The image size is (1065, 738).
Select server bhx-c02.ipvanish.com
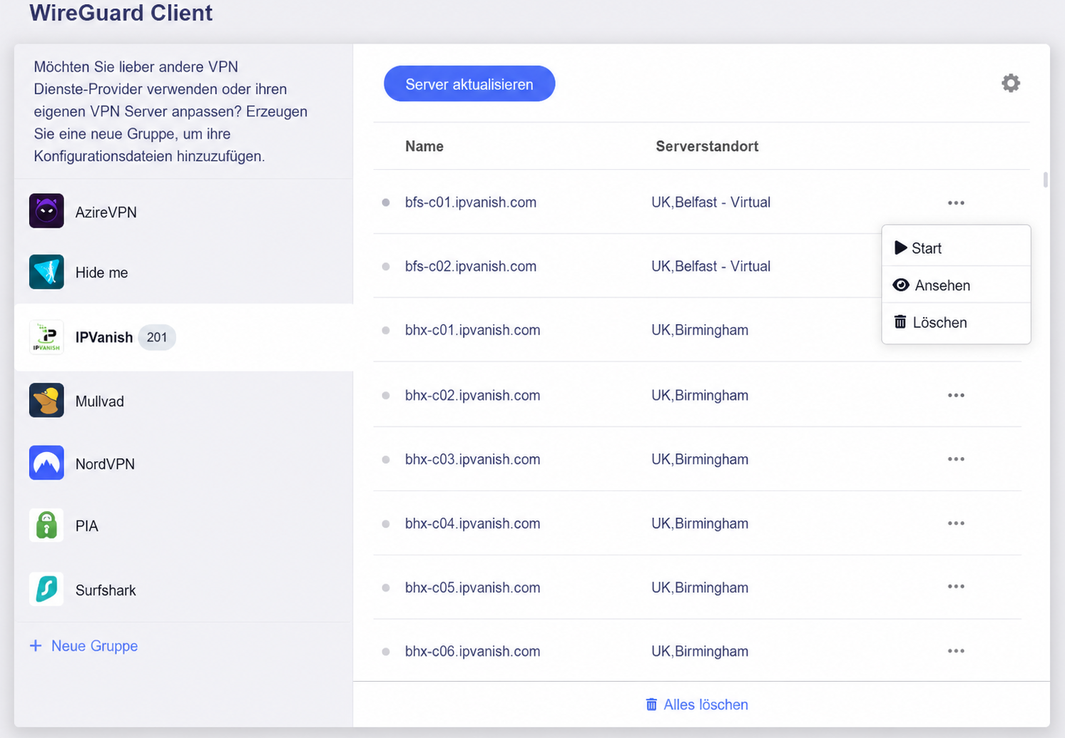point(473,395)
